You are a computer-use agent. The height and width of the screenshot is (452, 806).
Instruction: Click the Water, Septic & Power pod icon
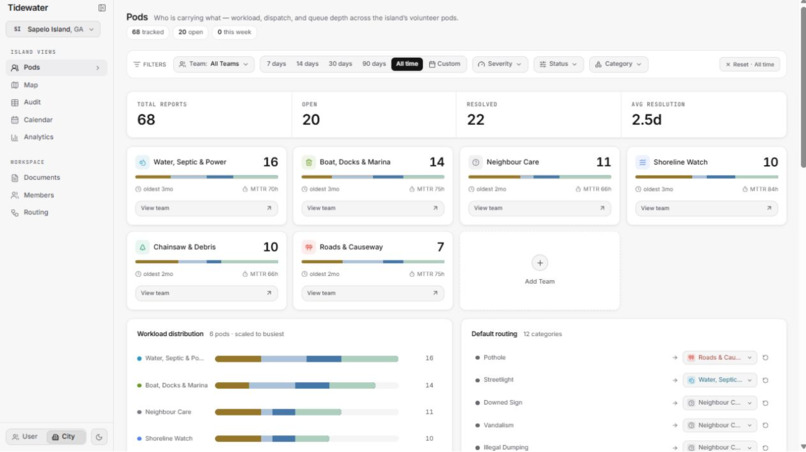click(142, 162)
